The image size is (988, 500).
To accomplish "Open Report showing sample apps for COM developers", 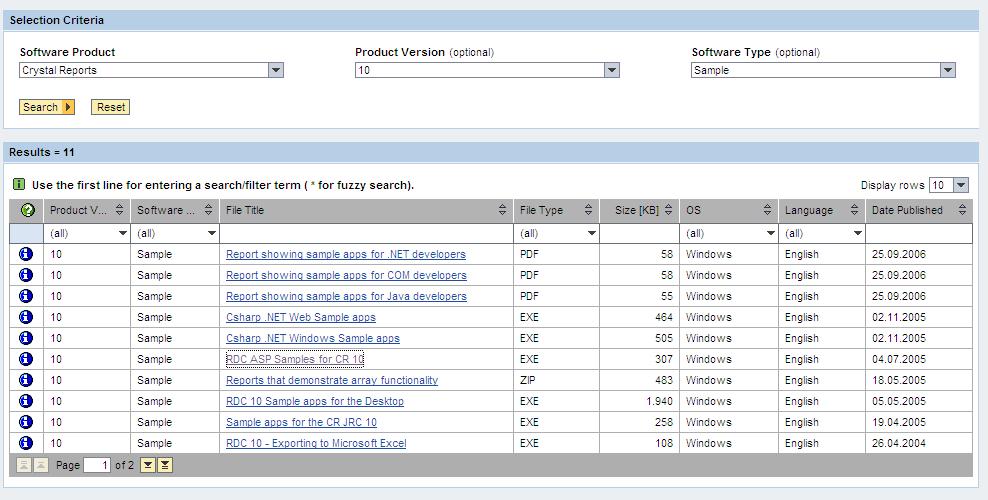I will click(x=347, y=275).
